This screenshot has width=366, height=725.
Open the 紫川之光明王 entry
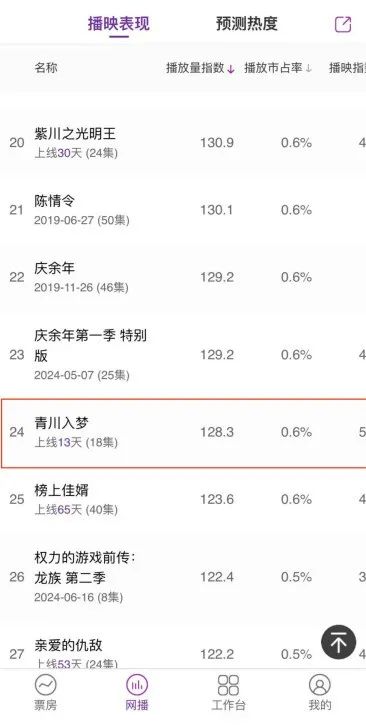pyautogui.click(x=183, y=143)
